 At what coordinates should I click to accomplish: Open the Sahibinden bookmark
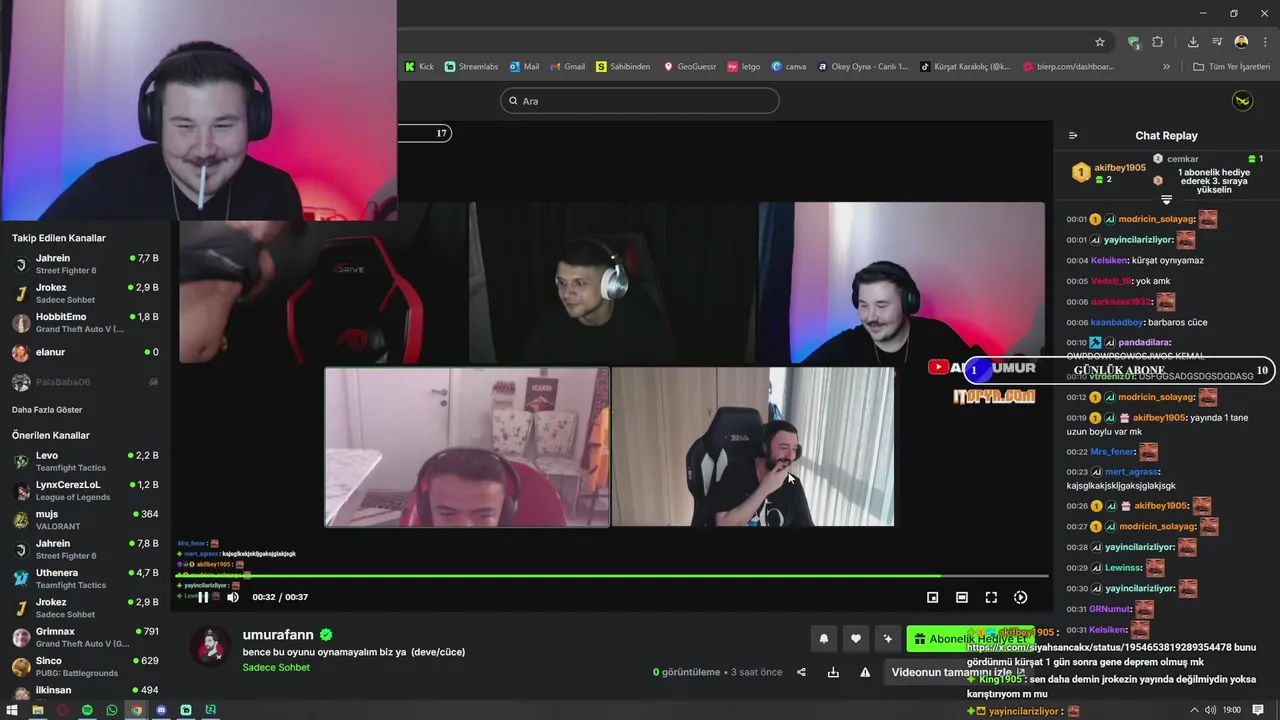click(x=623, y=67)
